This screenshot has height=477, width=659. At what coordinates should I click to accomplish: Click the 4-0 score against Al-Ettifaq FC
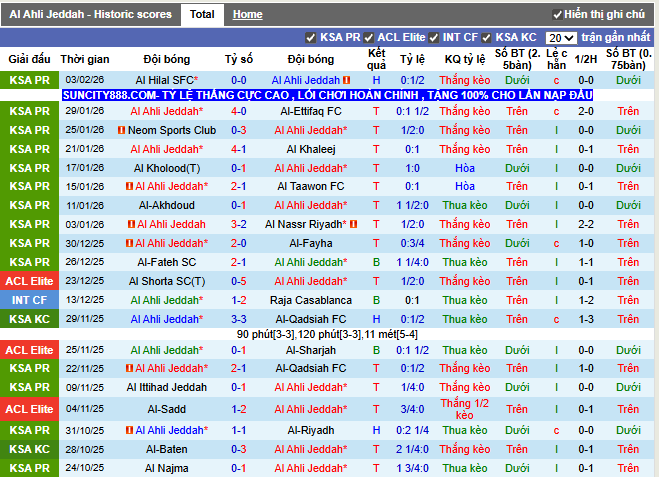(239, 111)
